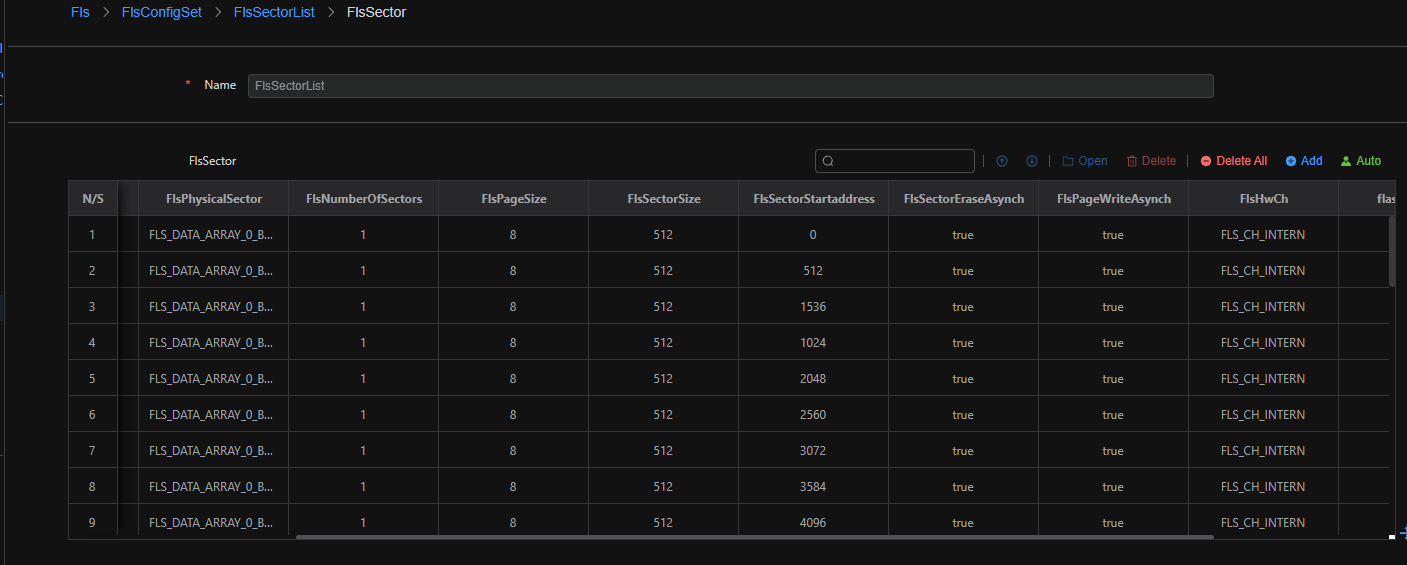Screen dimensions: 1407x565
Task: Go to FlsSectorList breadcrumb
Action: (x=273, y=13)
